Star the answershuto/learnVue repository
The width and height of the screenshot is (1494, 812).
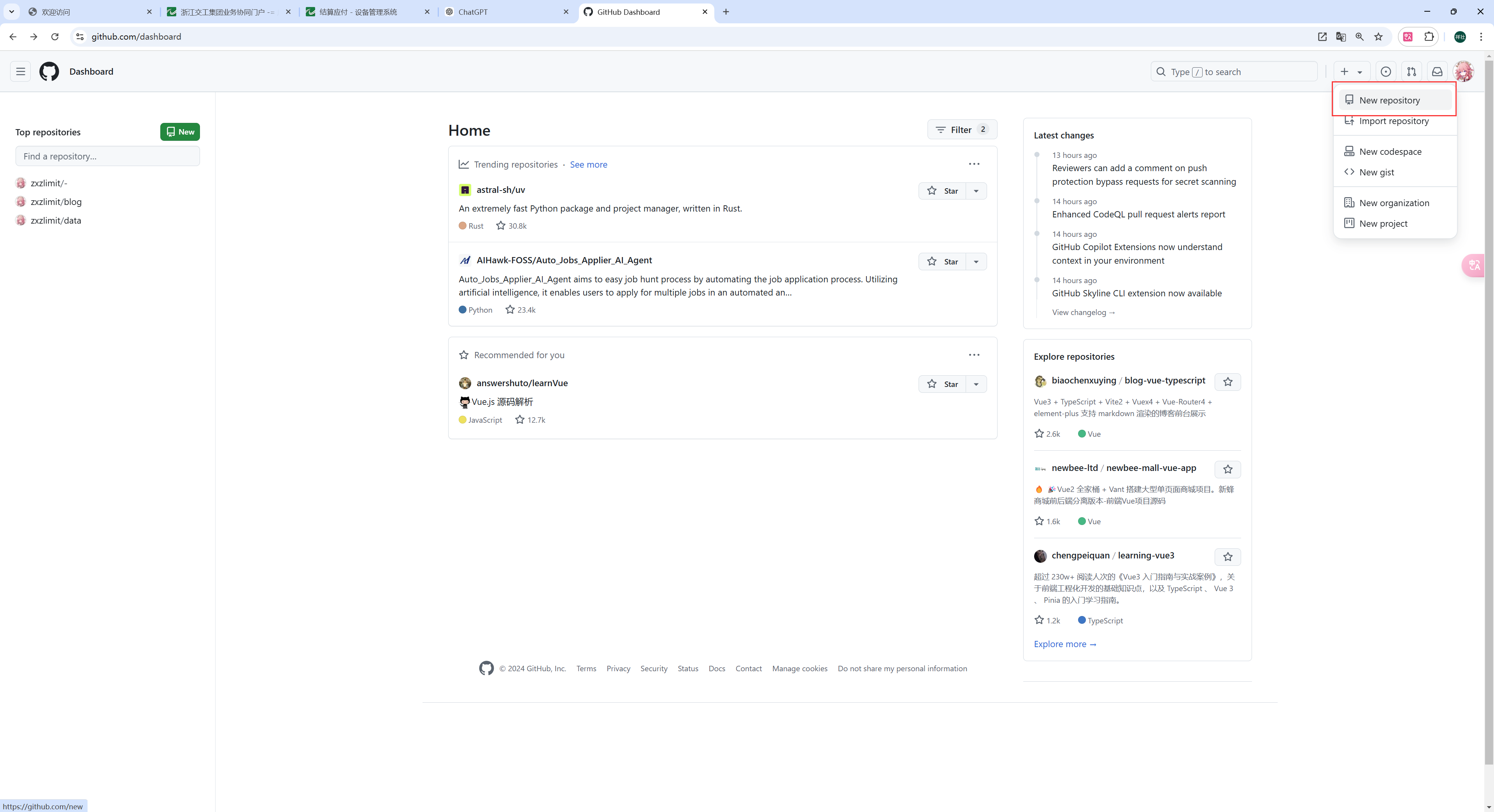point(942,384)
